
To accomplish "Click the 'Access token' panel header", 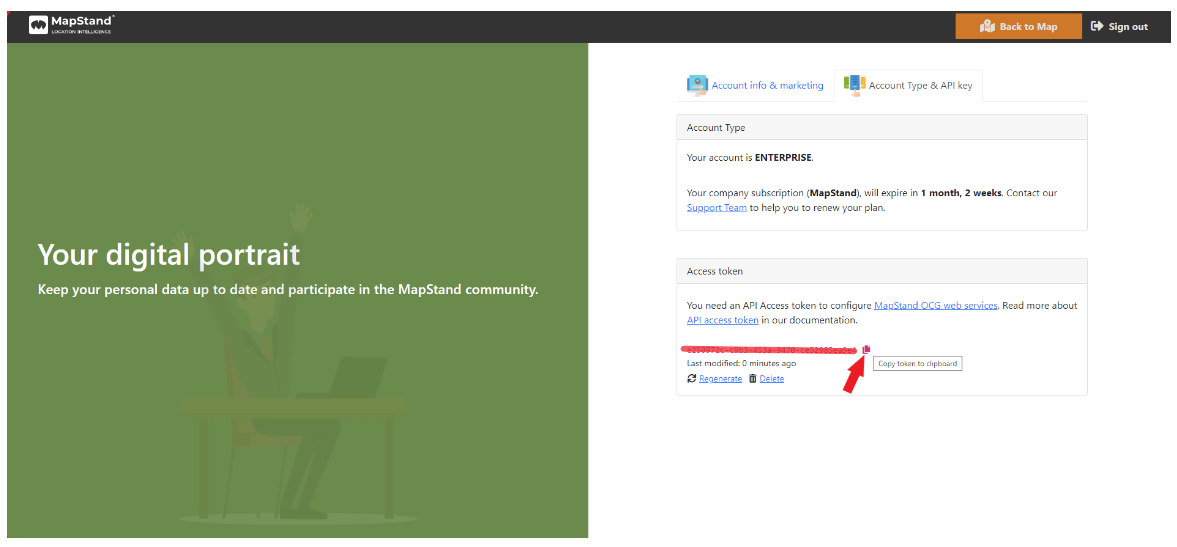I will point(881,272).
